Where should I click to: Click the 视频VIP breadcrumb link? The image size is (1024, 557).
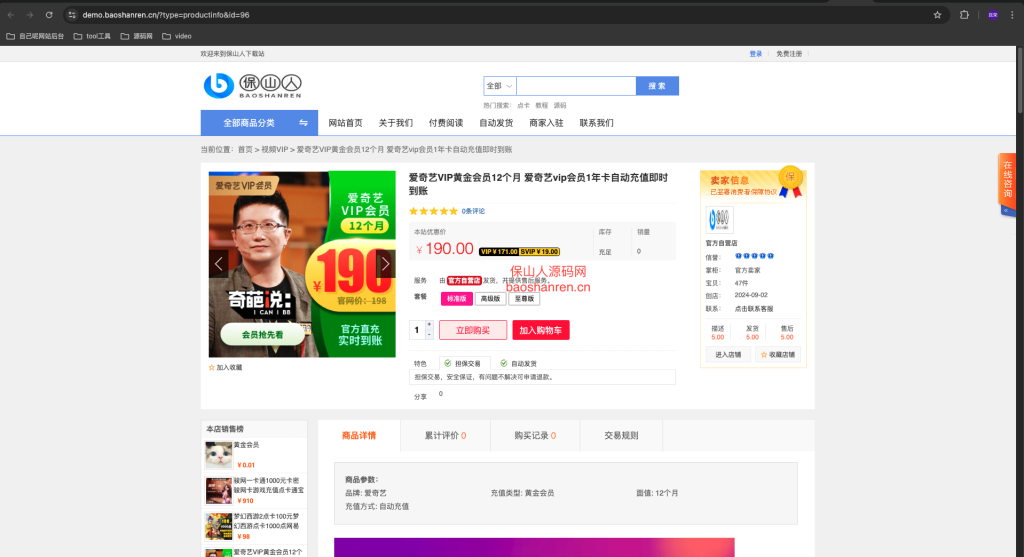point(275,150)
